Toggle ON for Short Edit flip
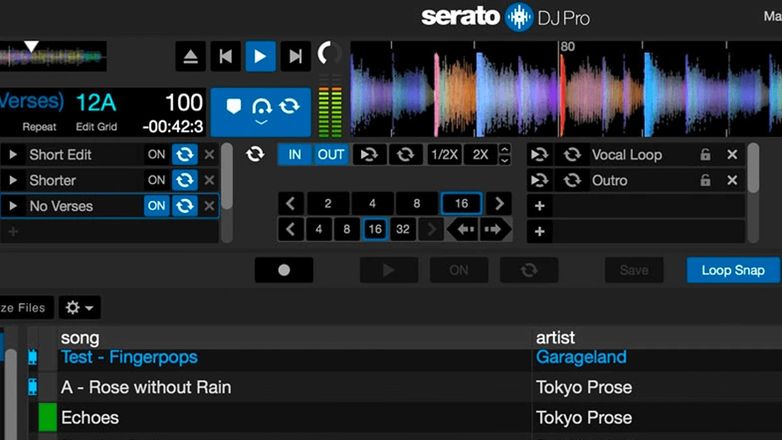Image resolution: width=782 pixels, height=440 pixels. pos(157,155)
